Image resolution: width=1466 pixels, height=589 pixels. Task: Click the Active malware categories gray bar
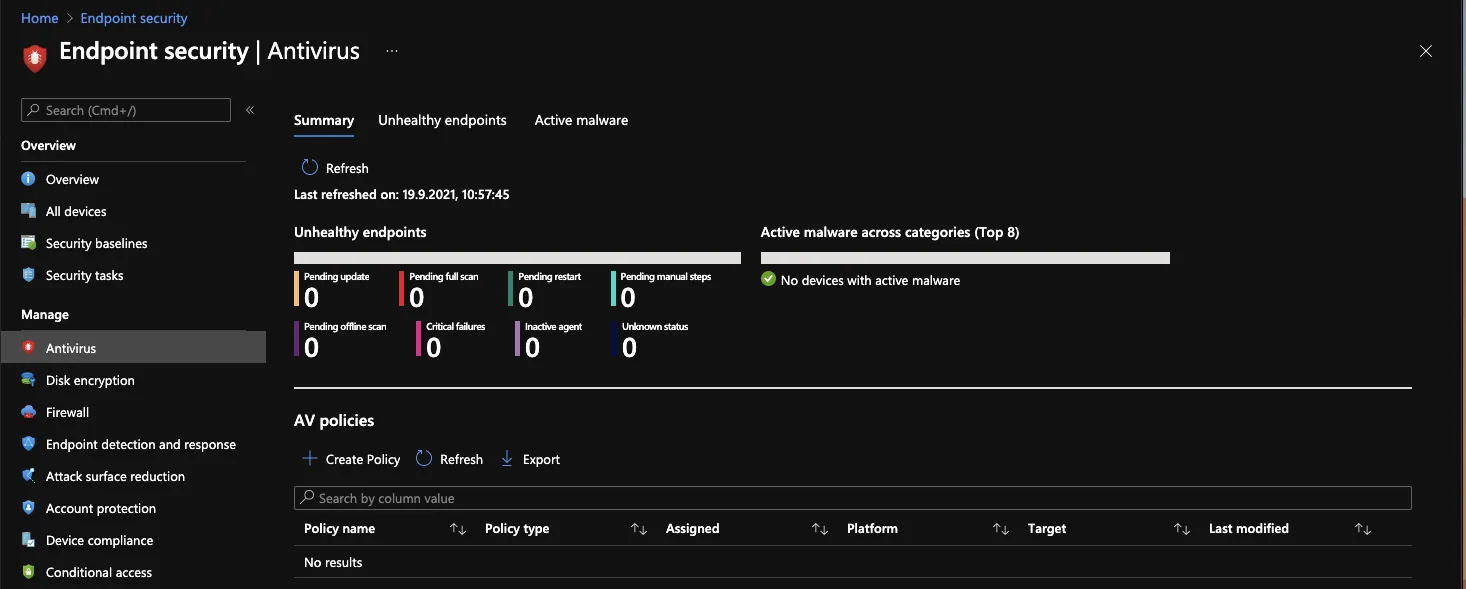click(x=965, y=258)
